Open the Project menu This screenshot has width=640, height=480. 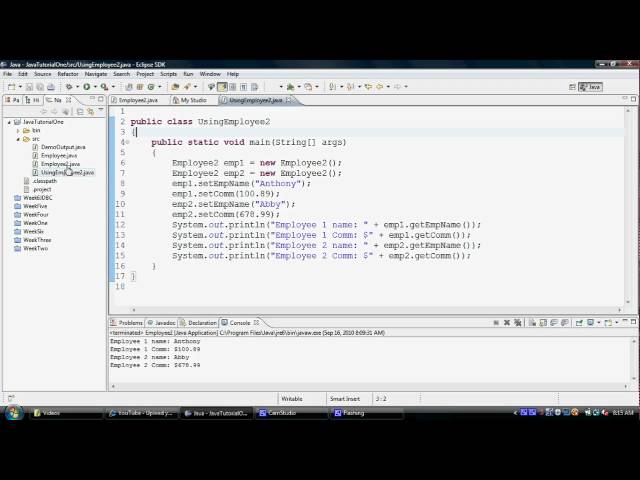(x=145, y=74)
